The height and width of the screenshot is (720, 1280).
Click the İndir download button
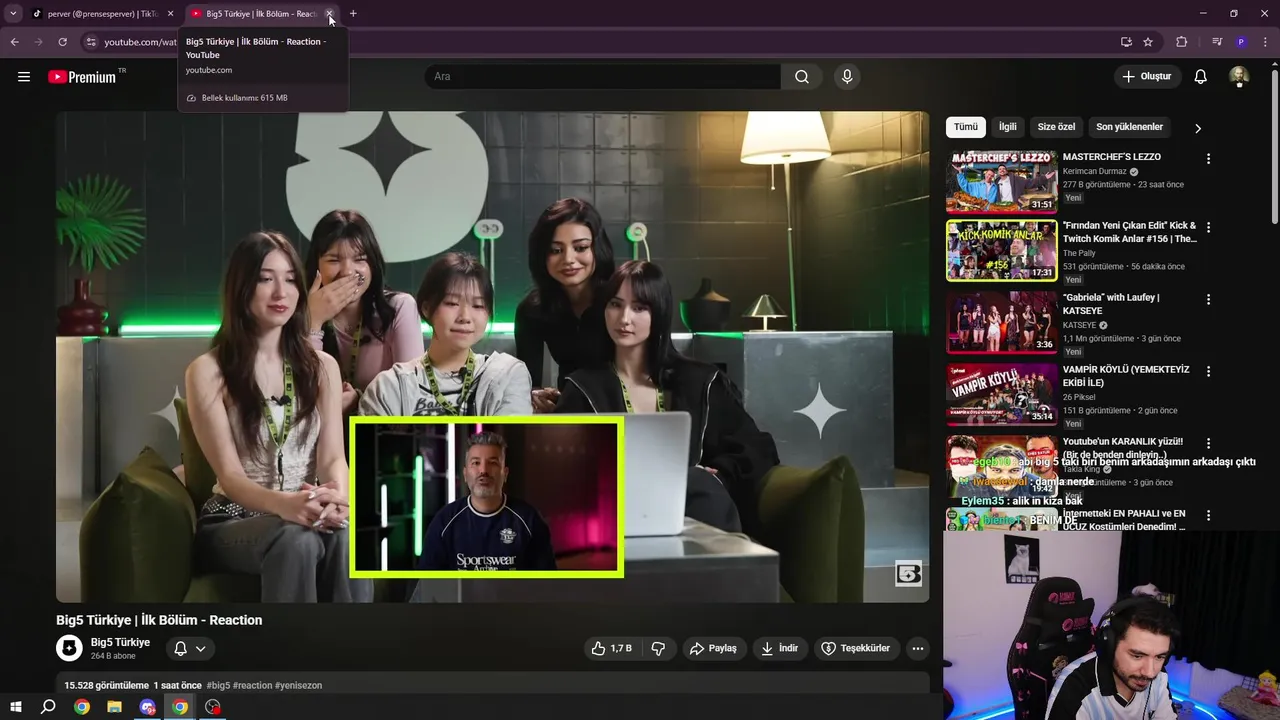point(779,648)
